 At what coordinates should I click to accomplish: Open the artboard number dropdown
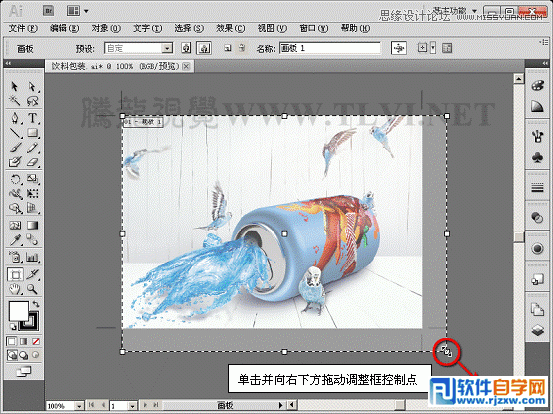point(132,406)
